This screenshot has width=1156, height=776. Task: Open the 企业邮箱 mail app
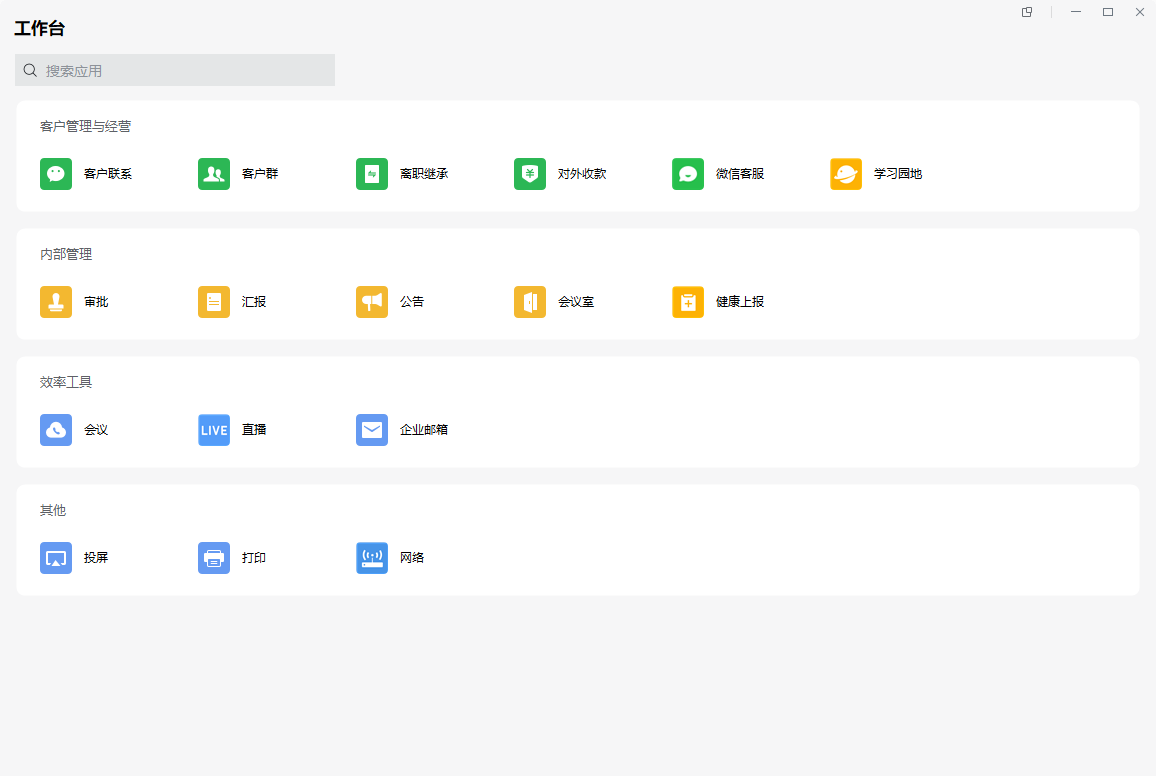[372, 430]
